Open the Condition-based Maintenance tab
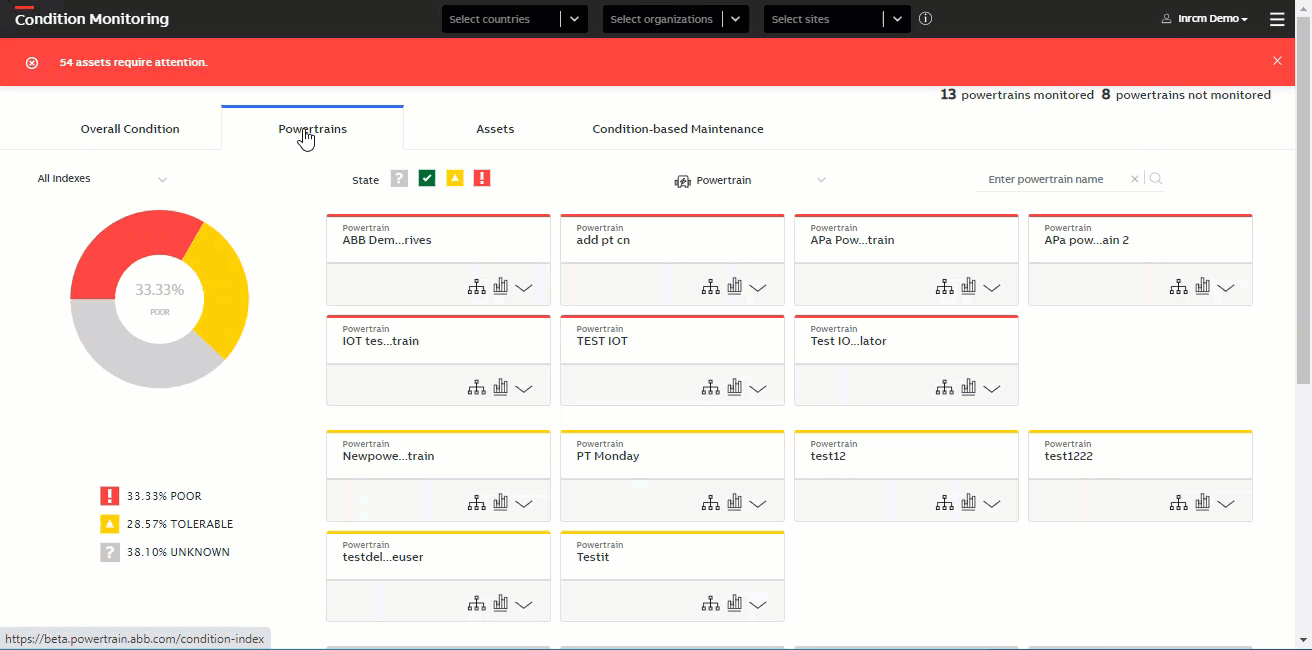1312x650 pixels. pos(678,129)
